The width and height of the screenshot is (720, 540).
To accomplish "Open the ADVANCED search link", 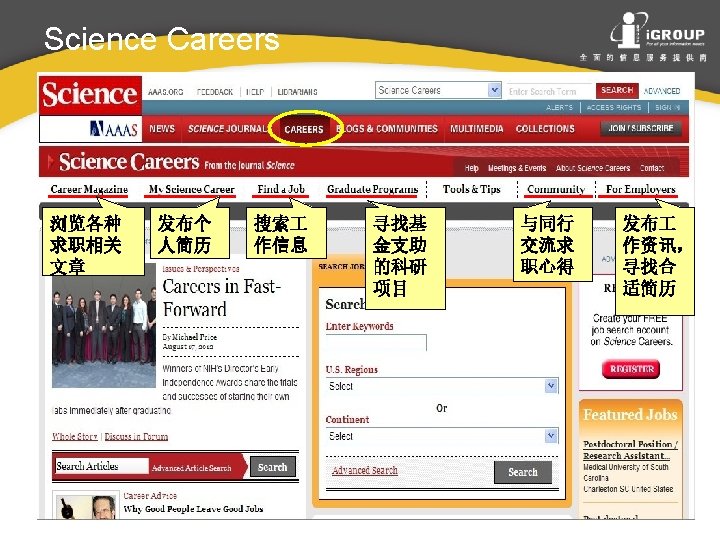I will [662, 91].
